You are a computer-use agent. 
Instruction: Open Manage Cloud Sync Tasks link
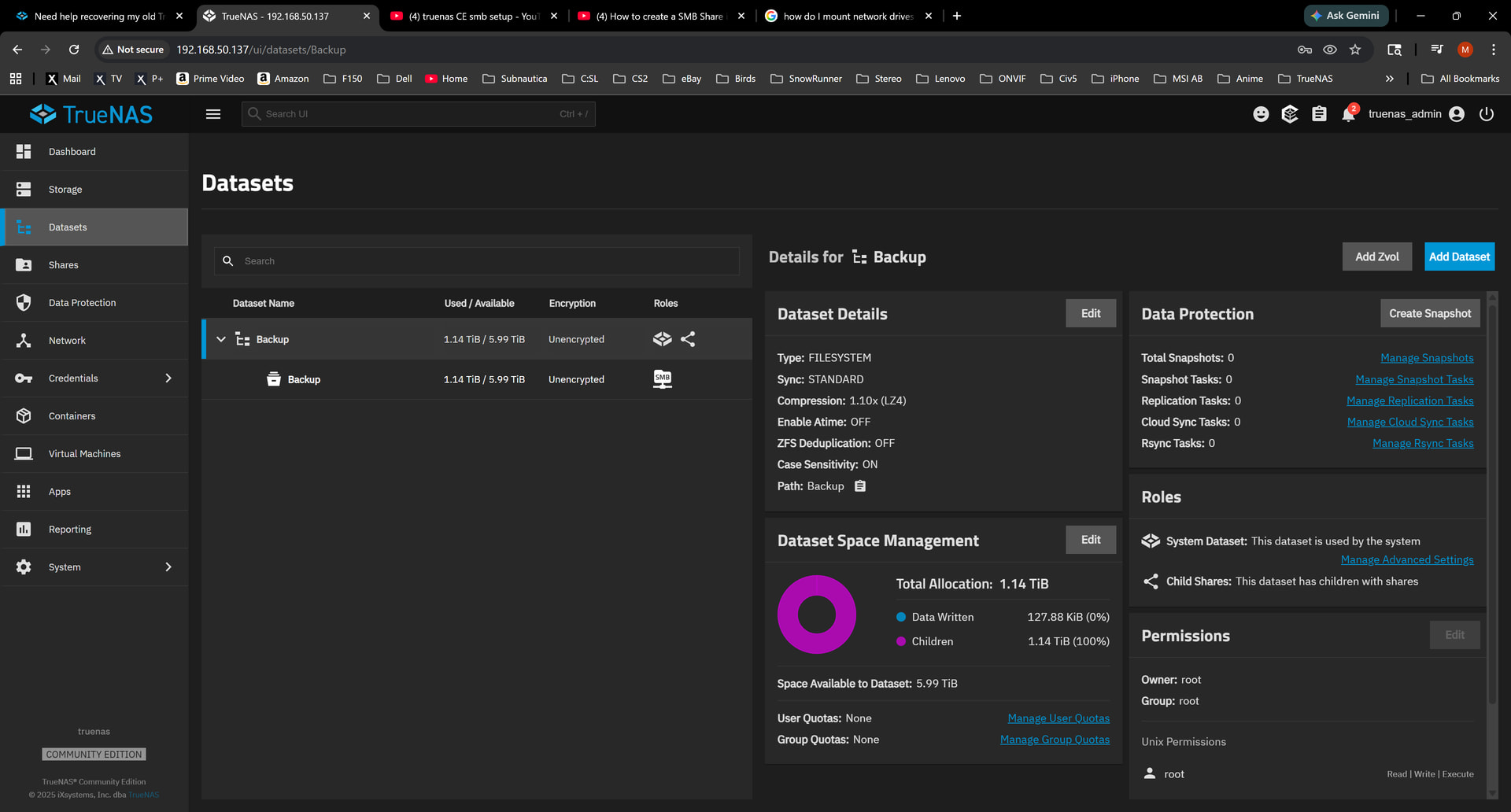(x=1410, y=422)
